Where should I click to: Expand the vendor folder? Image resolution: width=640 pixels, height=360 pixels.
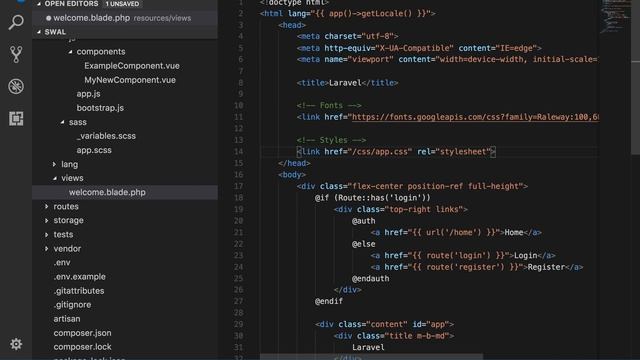pos(47,249)
